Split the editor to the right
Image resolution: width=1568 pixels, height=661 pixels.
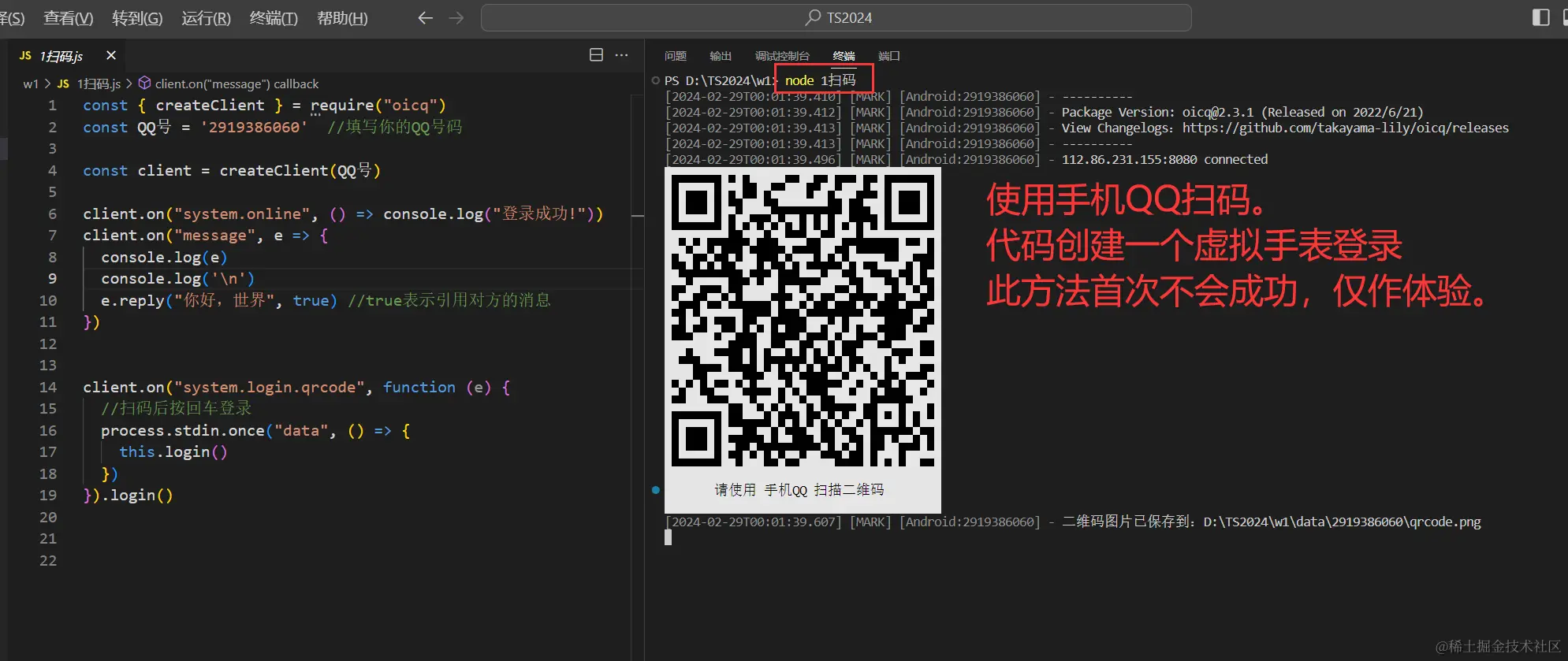[x=597, y=54]
